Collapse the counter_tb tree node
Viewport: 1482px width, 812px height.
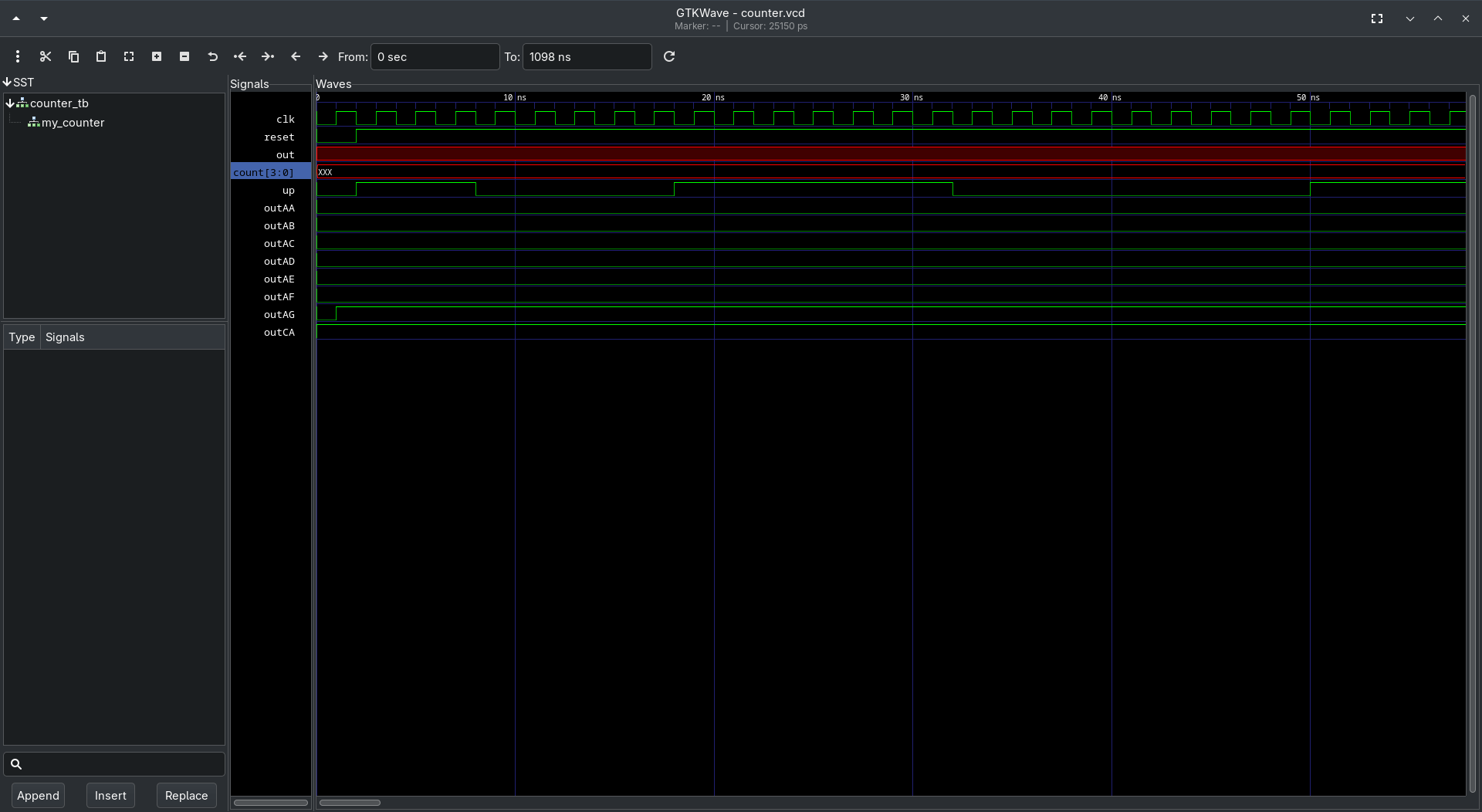(x=10, y=103)
